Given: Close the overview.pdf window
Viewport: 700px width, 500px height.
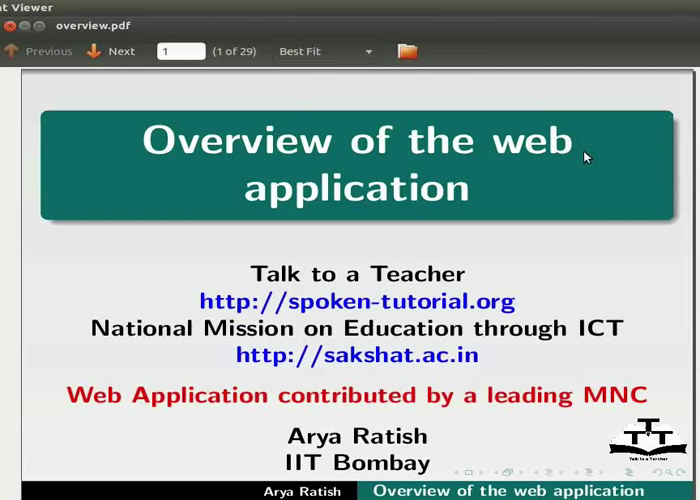Looking at the screenshot, I should pos(10,25).
